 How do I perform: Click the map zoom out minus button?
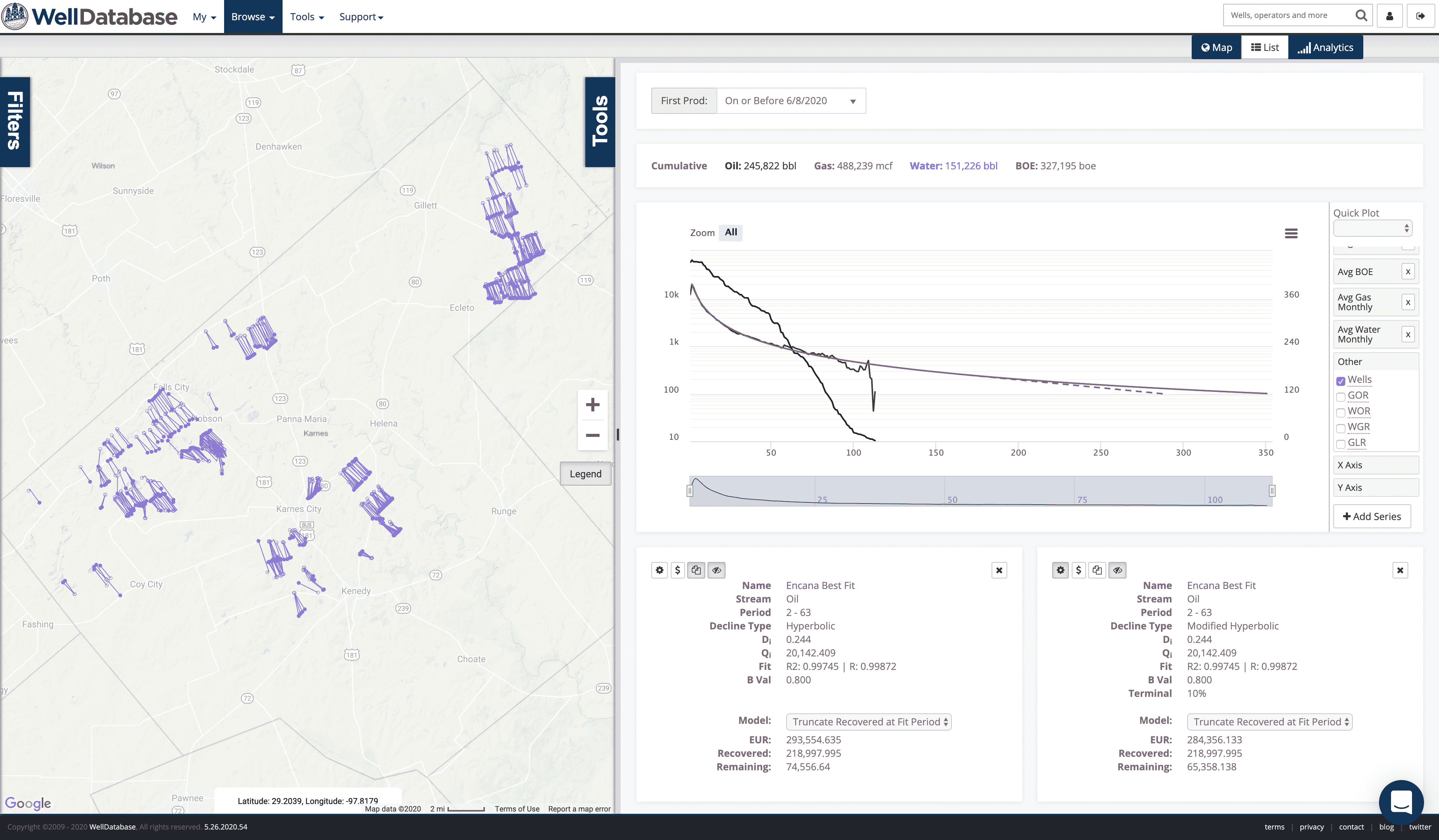tap(592, 435)
